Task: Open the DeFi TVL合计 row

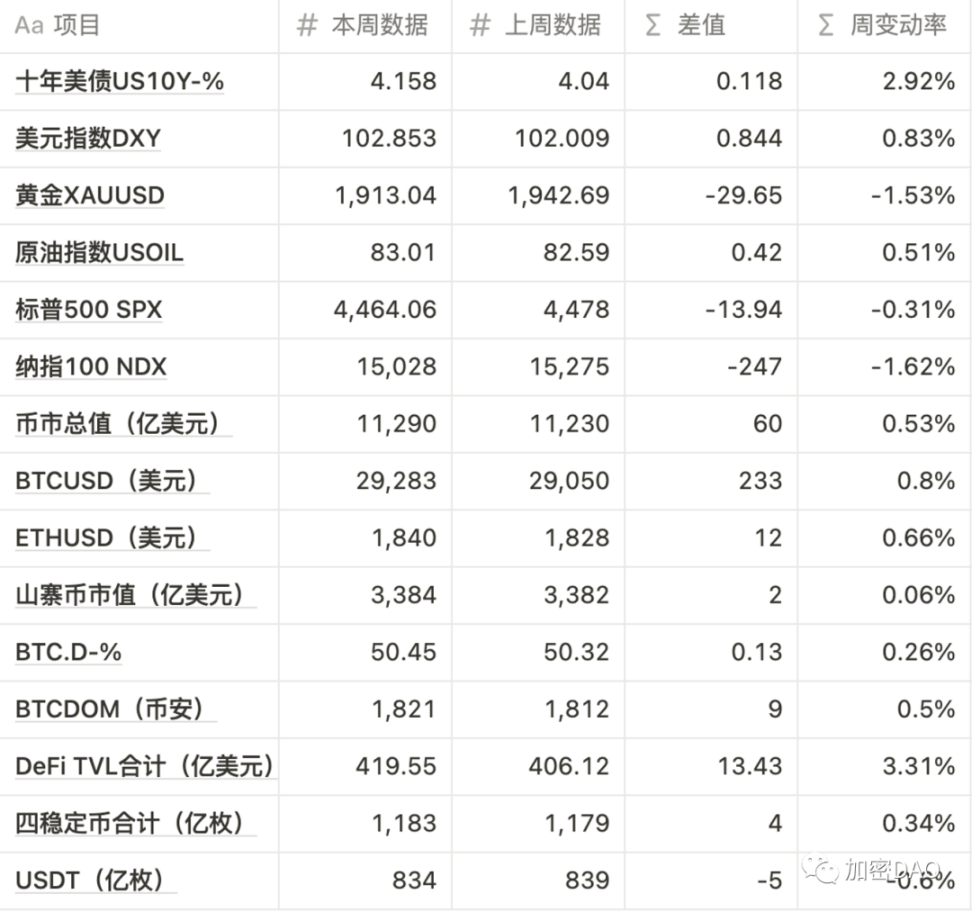Action: click(x=144, y=767)
